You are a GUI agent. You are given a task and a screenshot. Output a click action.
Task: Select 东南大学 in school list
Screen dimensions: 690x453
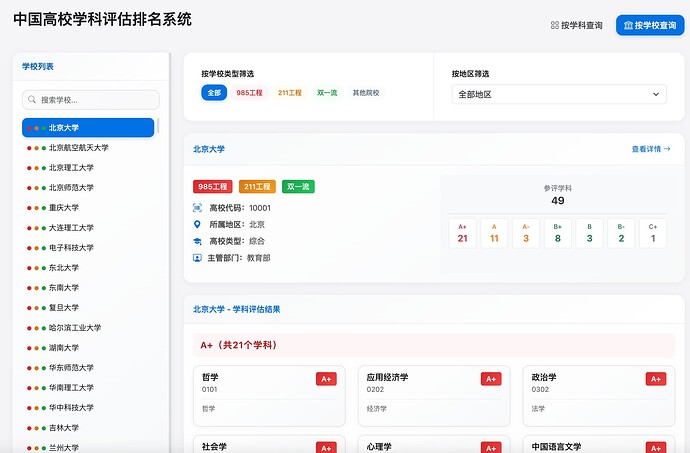pos(88,288)
